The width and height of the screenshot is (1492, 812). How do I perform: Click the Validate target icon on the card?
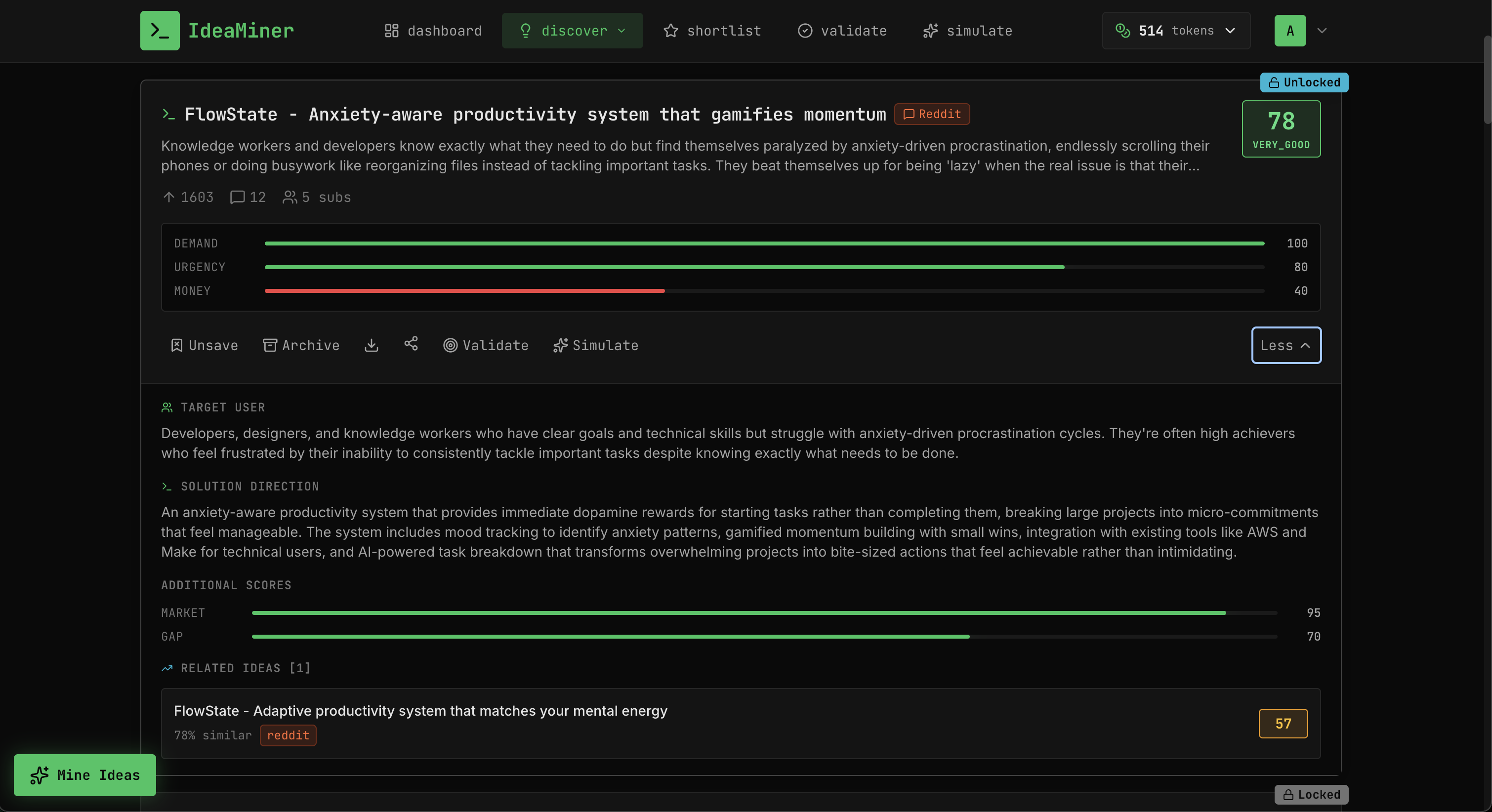[451, 345]
